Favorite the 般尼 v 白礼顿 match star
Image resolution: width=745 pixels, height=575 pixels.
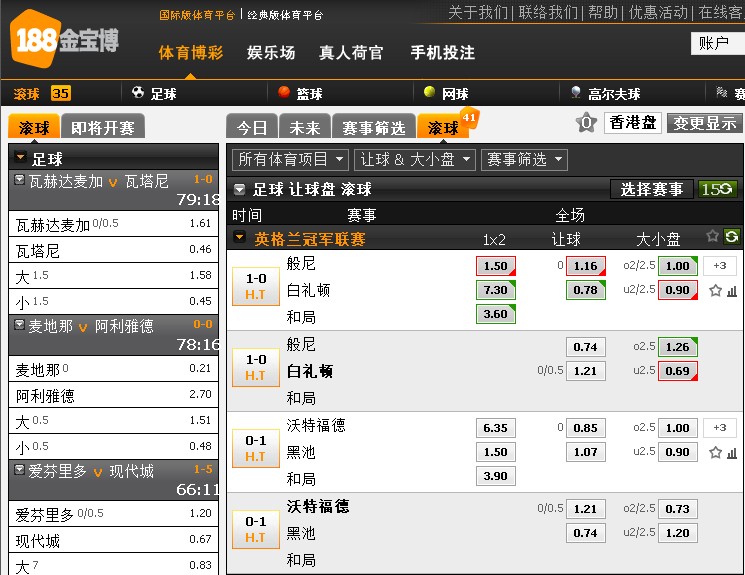click(x=716, y=290)
